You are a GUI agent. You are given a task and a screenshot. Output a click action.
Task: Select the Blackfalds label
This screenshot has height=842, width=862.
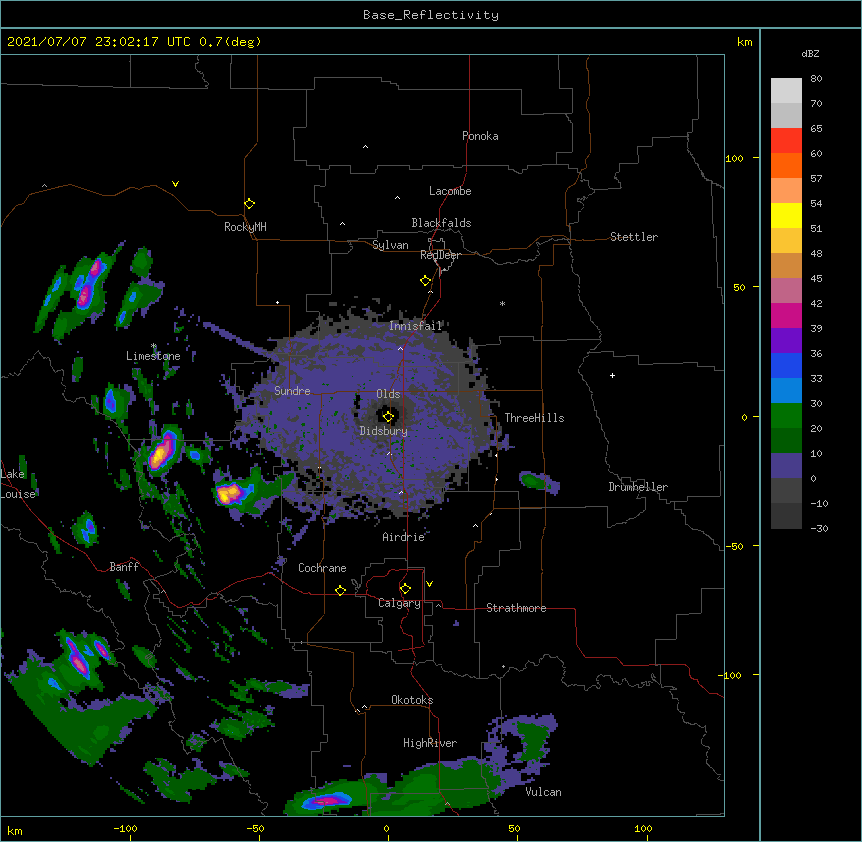(x=441, y=223)
